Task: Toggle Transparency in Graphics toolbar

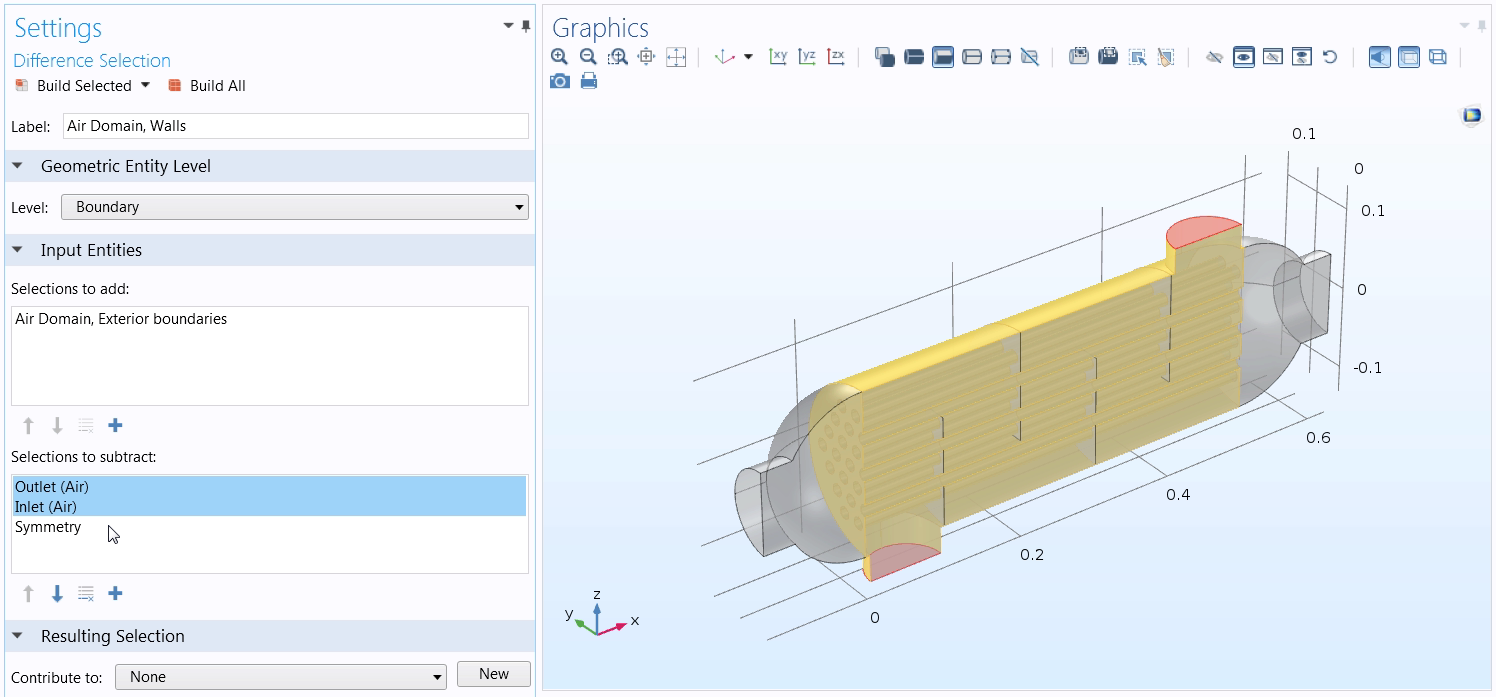Action: (1408, 57)
